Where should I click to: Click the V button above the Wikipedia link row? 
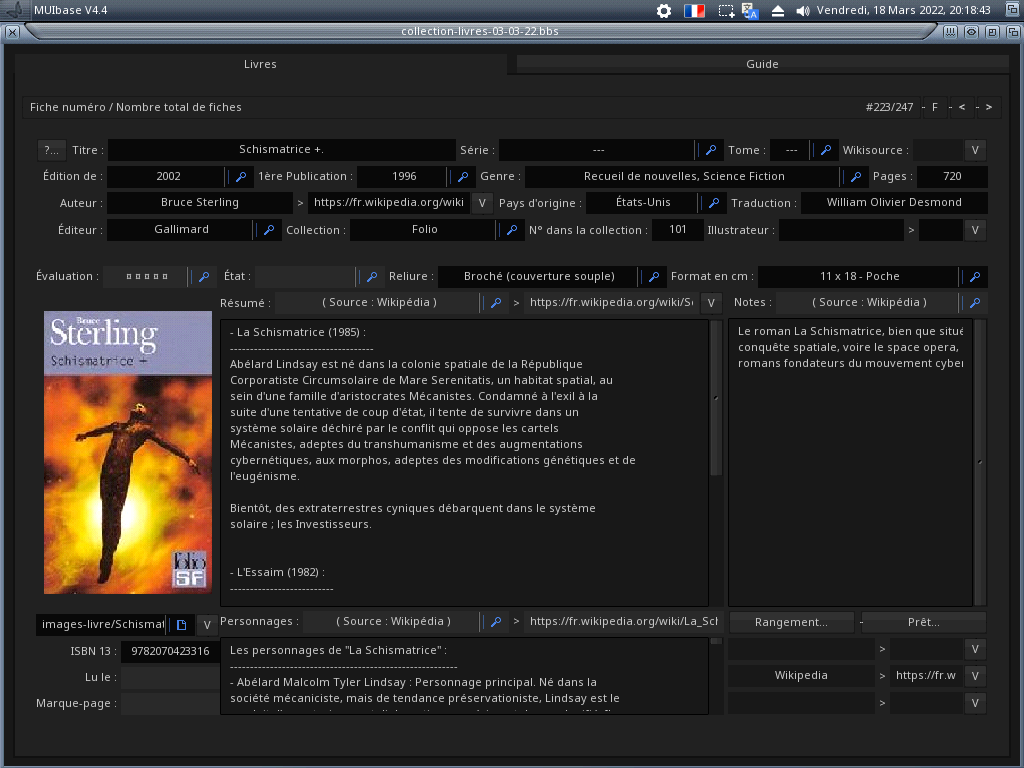tap(975, 649)
